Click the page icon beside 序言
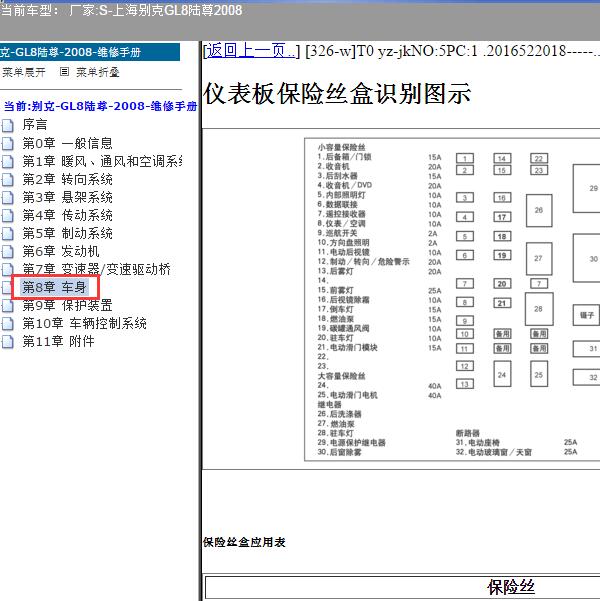The width and height of the screenshot is (600, 601). [x=7, y=125]
